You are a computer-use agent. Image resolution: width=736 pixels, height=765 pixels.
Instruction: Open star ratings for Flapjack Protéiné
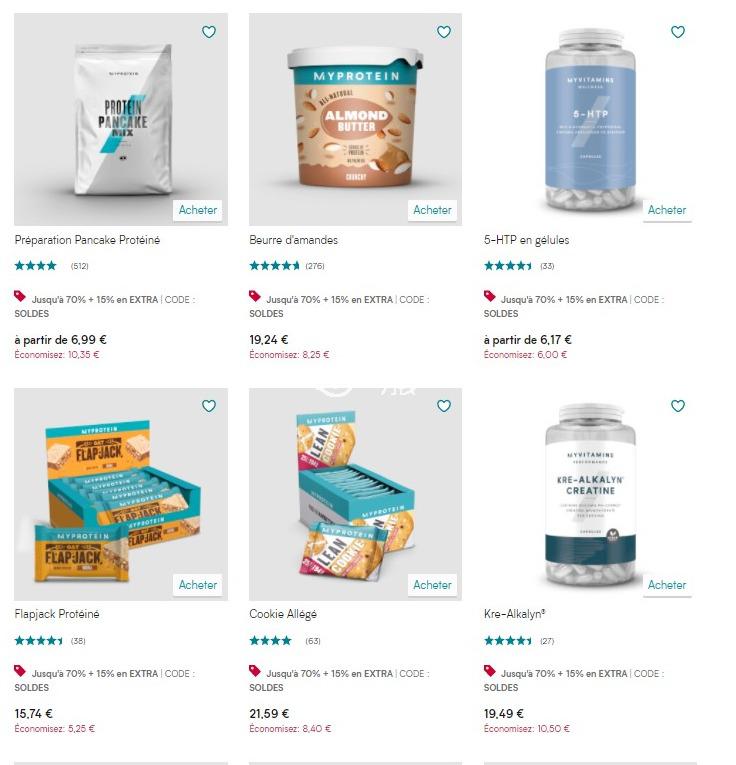click(39, 641)
